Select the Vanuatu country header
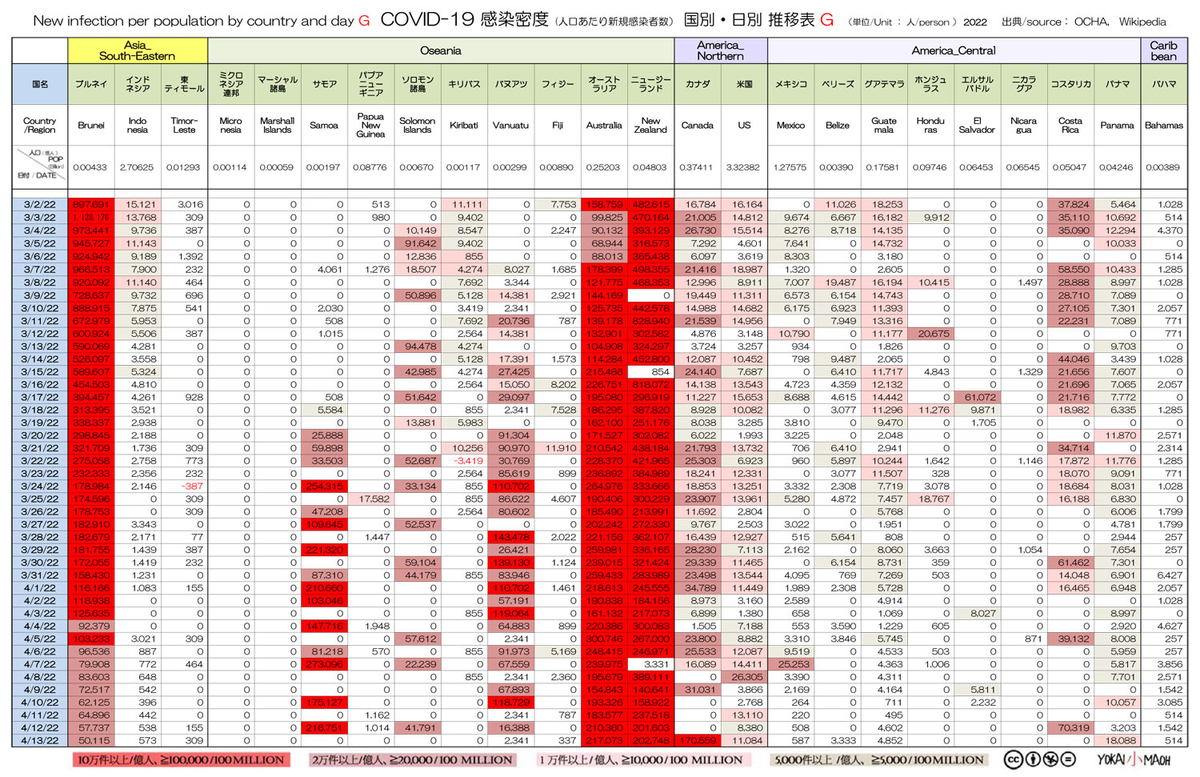Screen dimensions: 1200x777 [511, 127]
